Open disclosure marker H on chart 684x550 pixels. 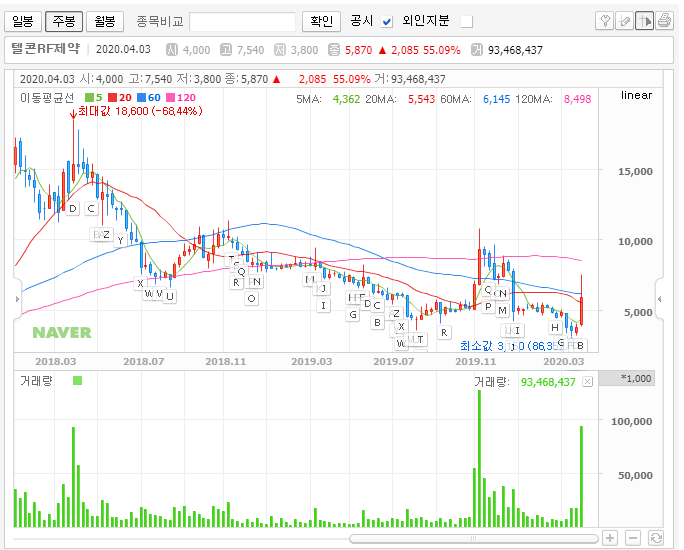pos(554,327)
